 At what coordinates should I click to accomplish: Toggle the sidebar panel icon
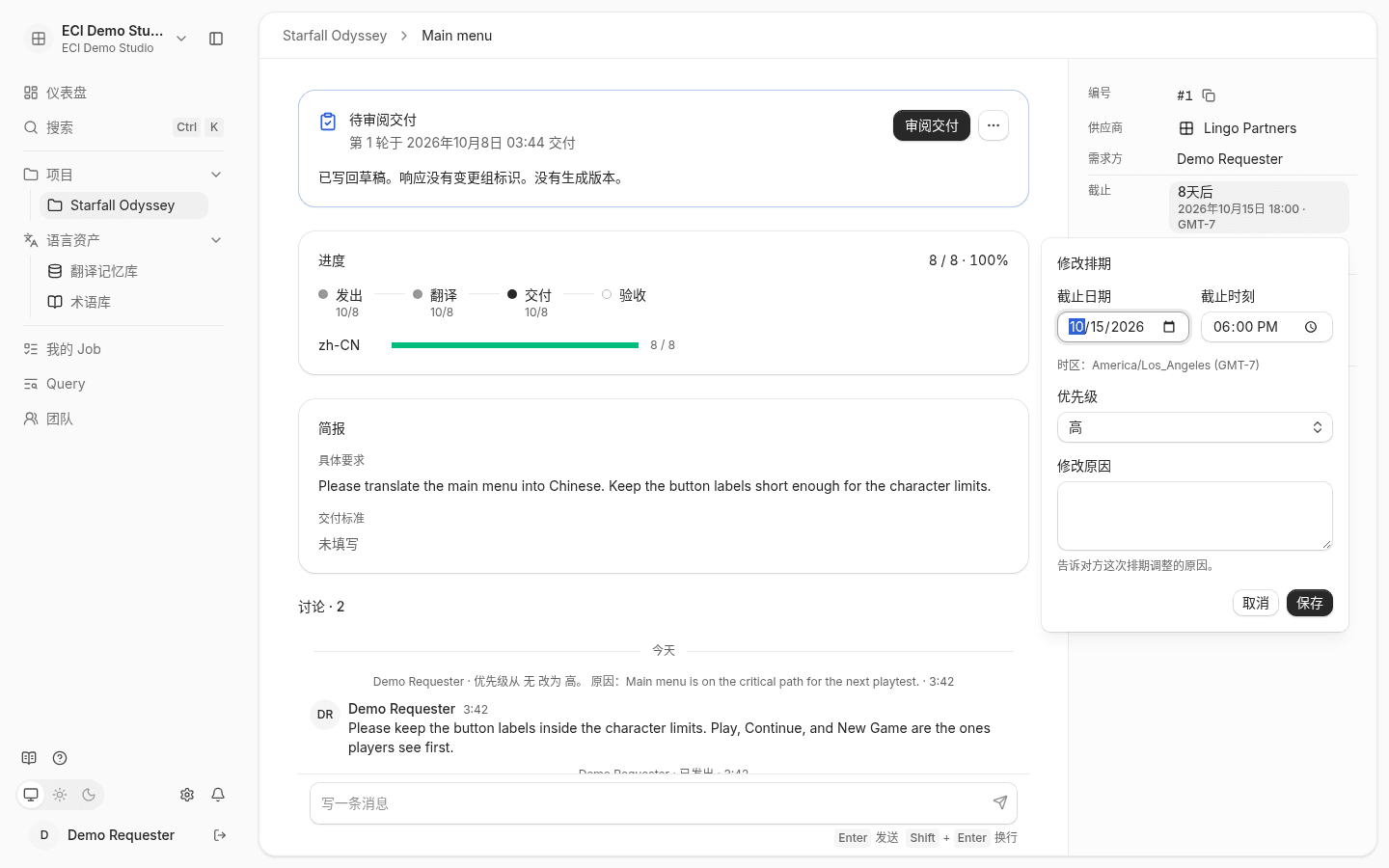(x=216, y=39)
